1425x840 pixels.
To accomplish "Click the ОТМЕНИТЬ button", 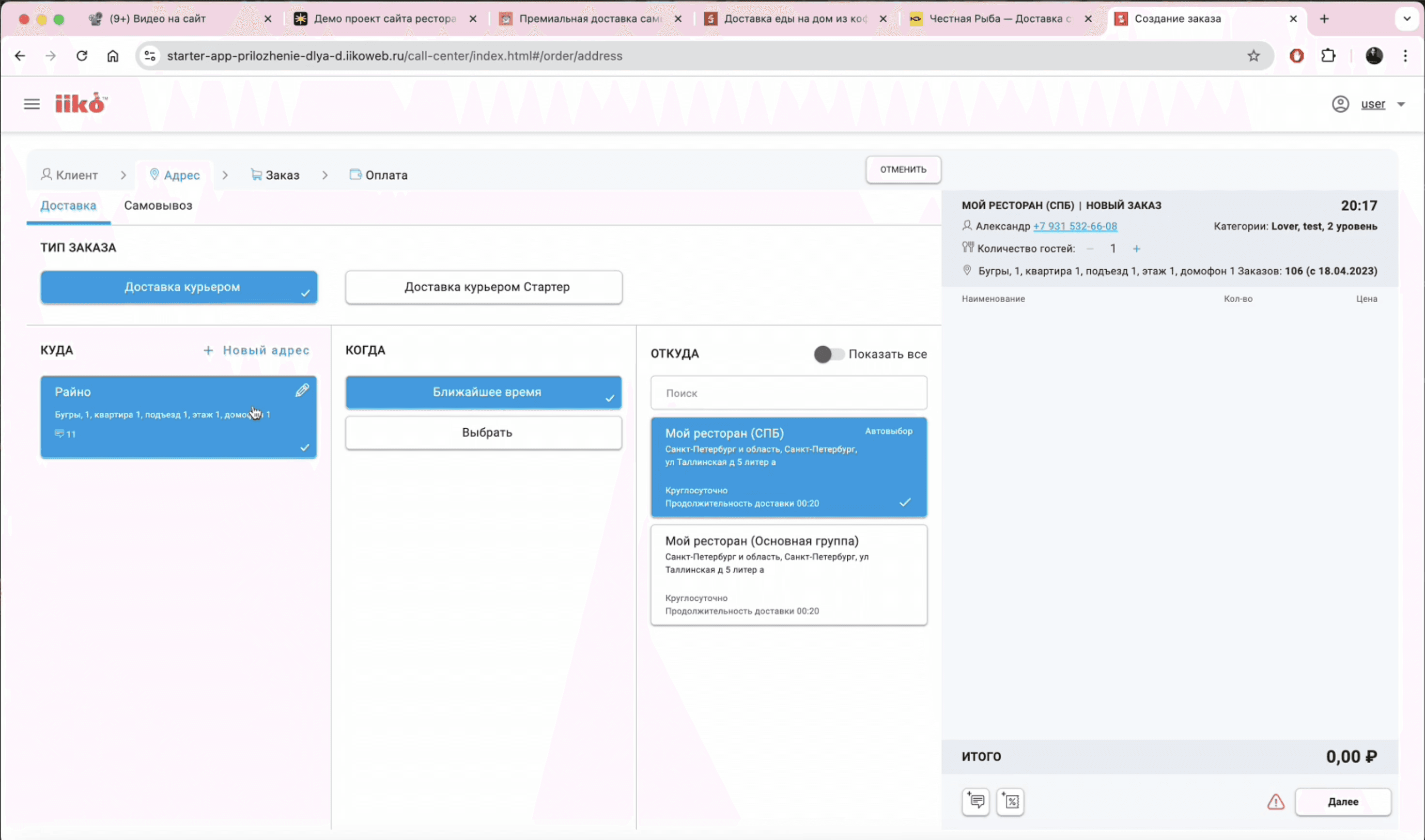I will [x=903, y=169].
